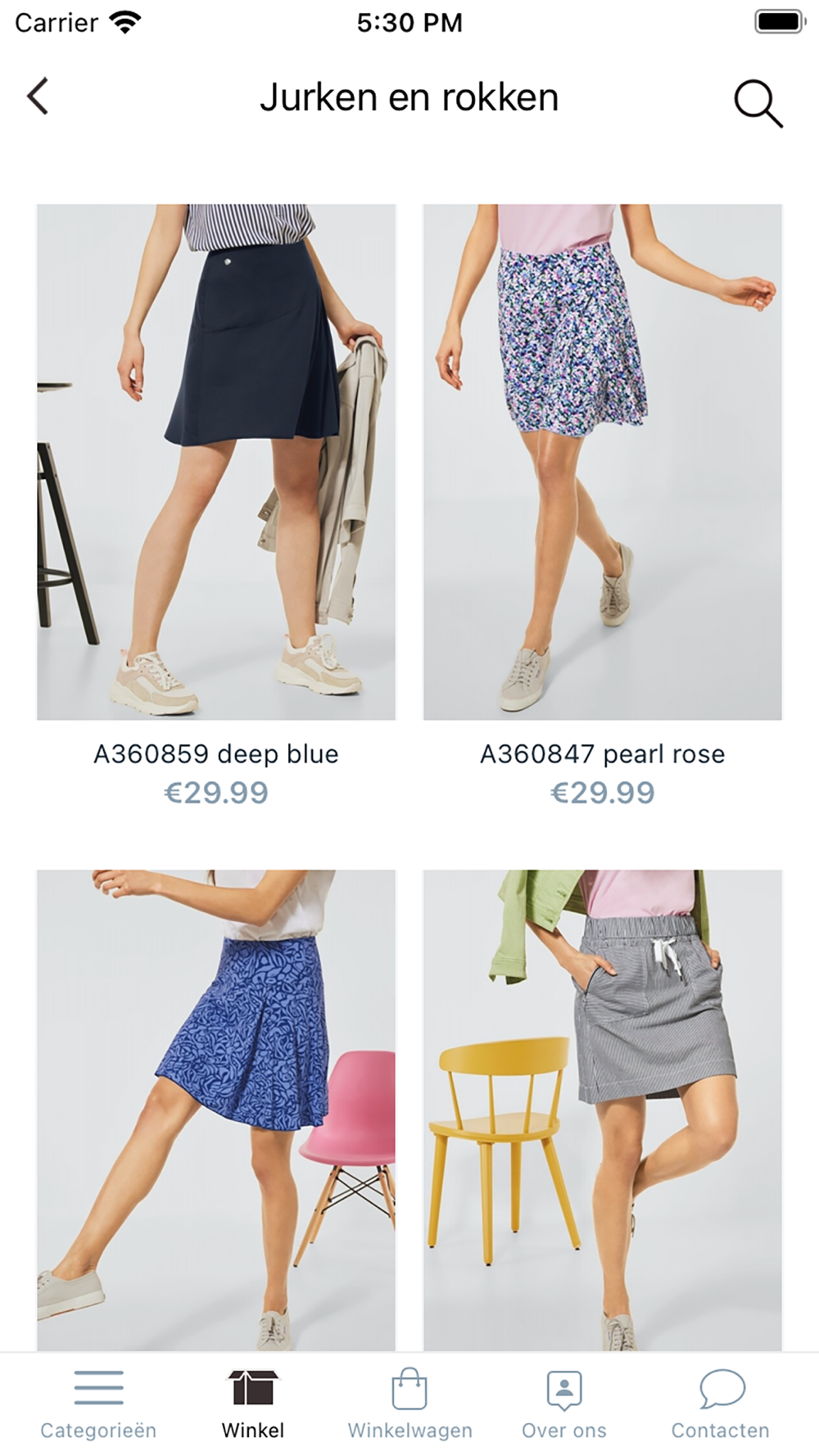Tap the Contacten speech bubble icon

click(722, 1388)
